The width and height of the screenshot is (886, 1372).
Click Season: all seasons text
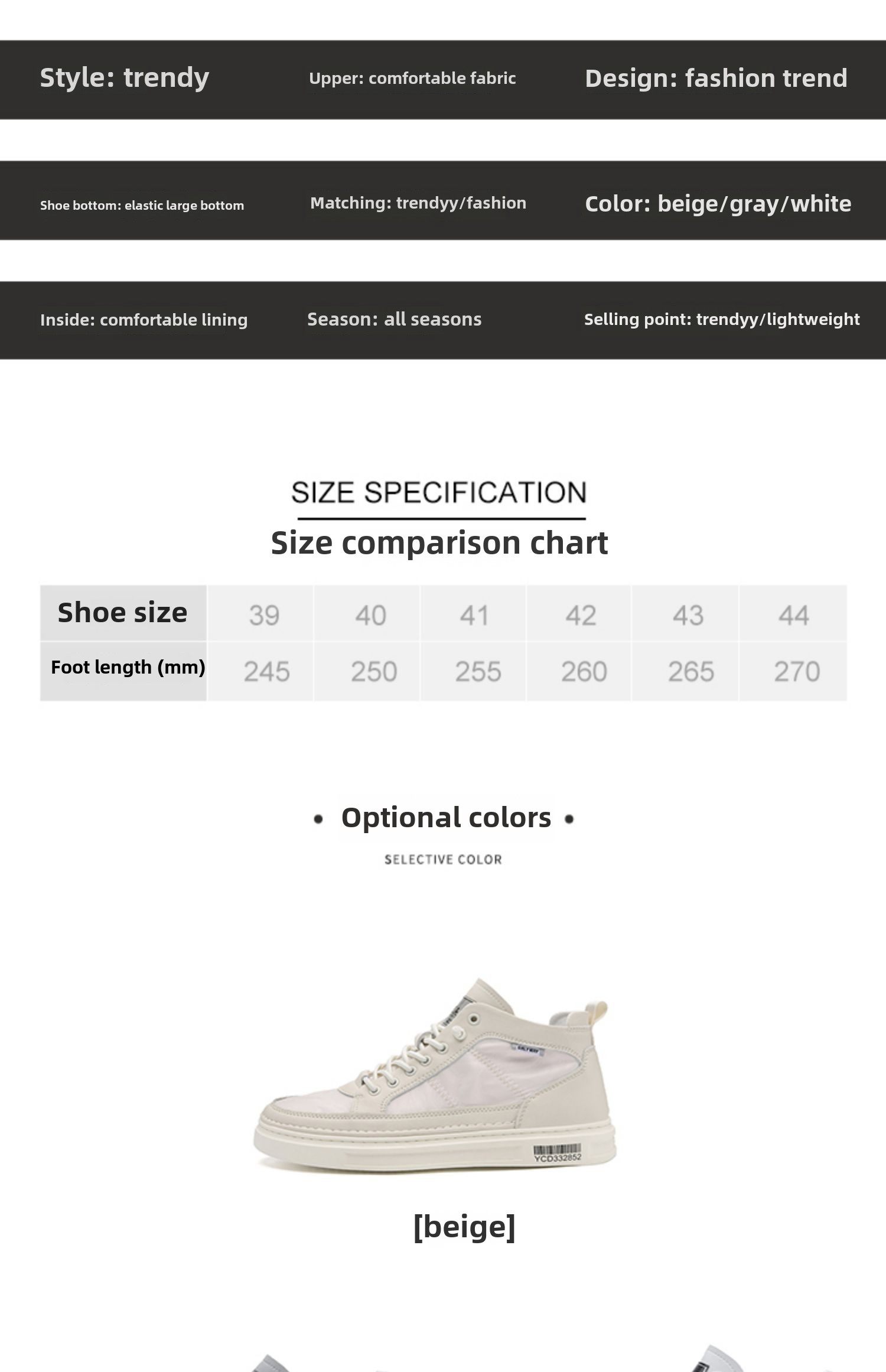click(394, 319)
